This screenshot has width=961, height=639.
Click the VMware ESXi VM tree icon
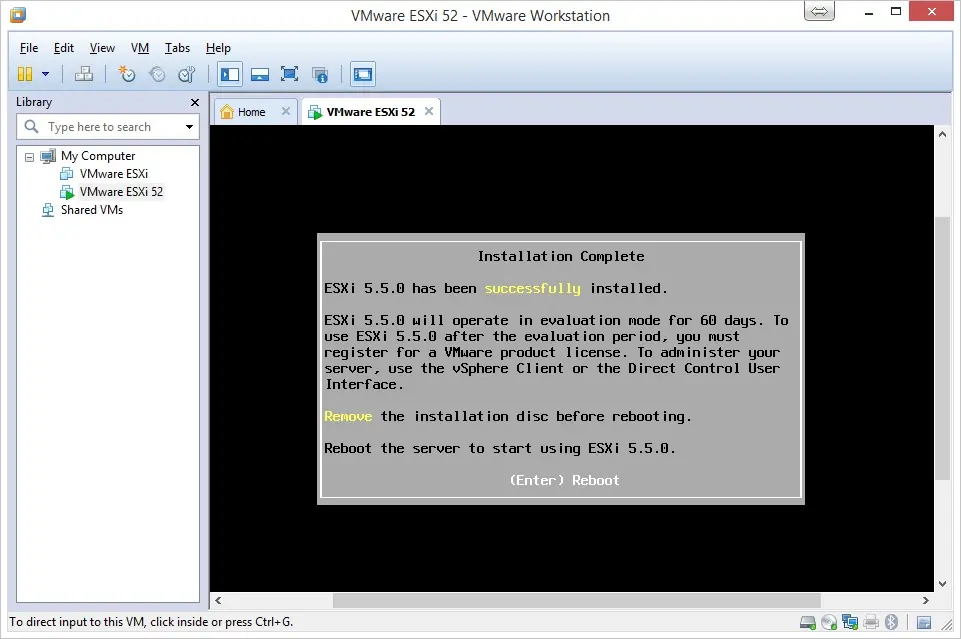click(x=66, y=174)
